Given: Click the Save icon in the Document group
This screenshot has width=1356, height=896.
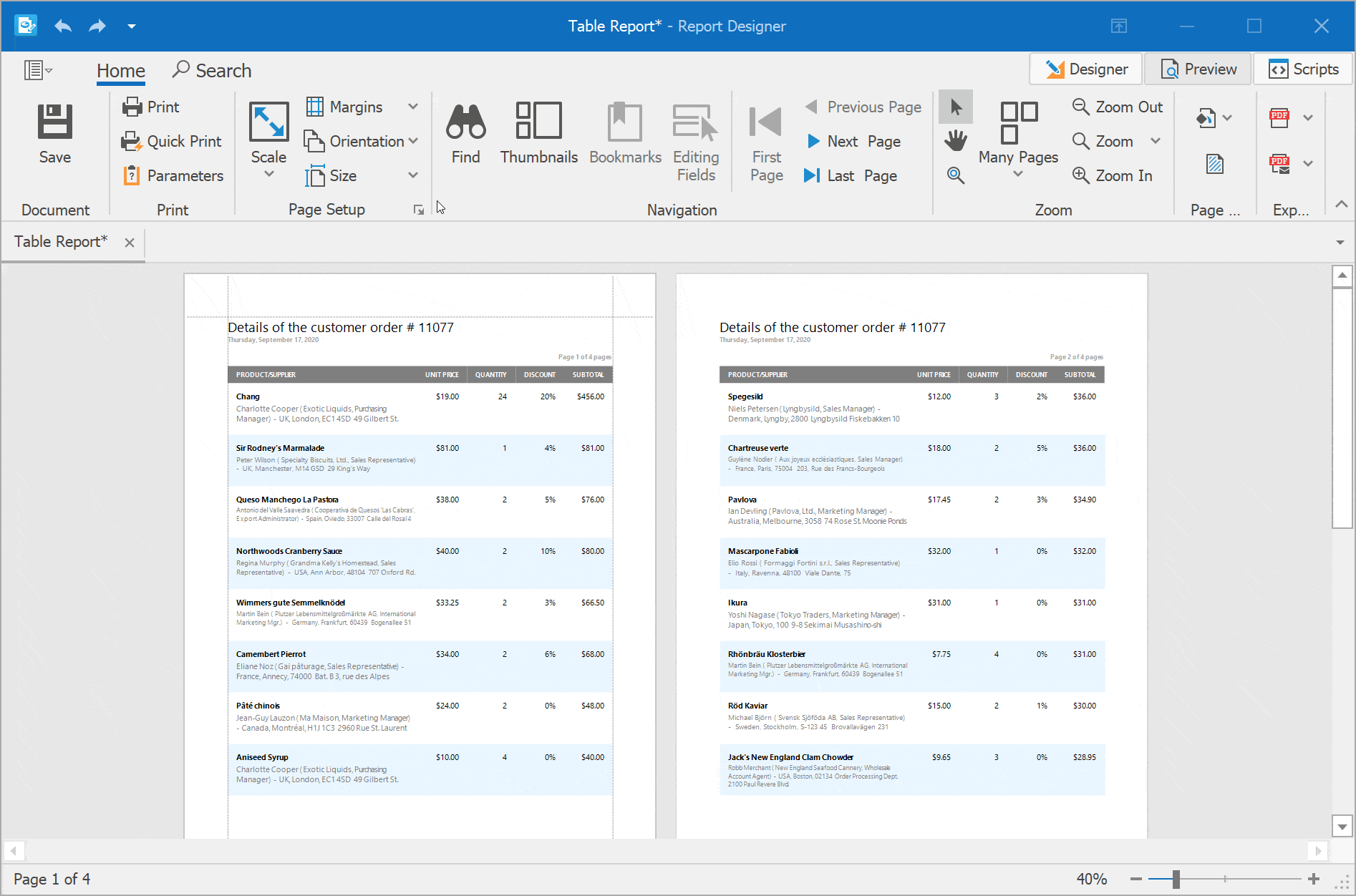Looking at the screenshot, I should [54, 122].
